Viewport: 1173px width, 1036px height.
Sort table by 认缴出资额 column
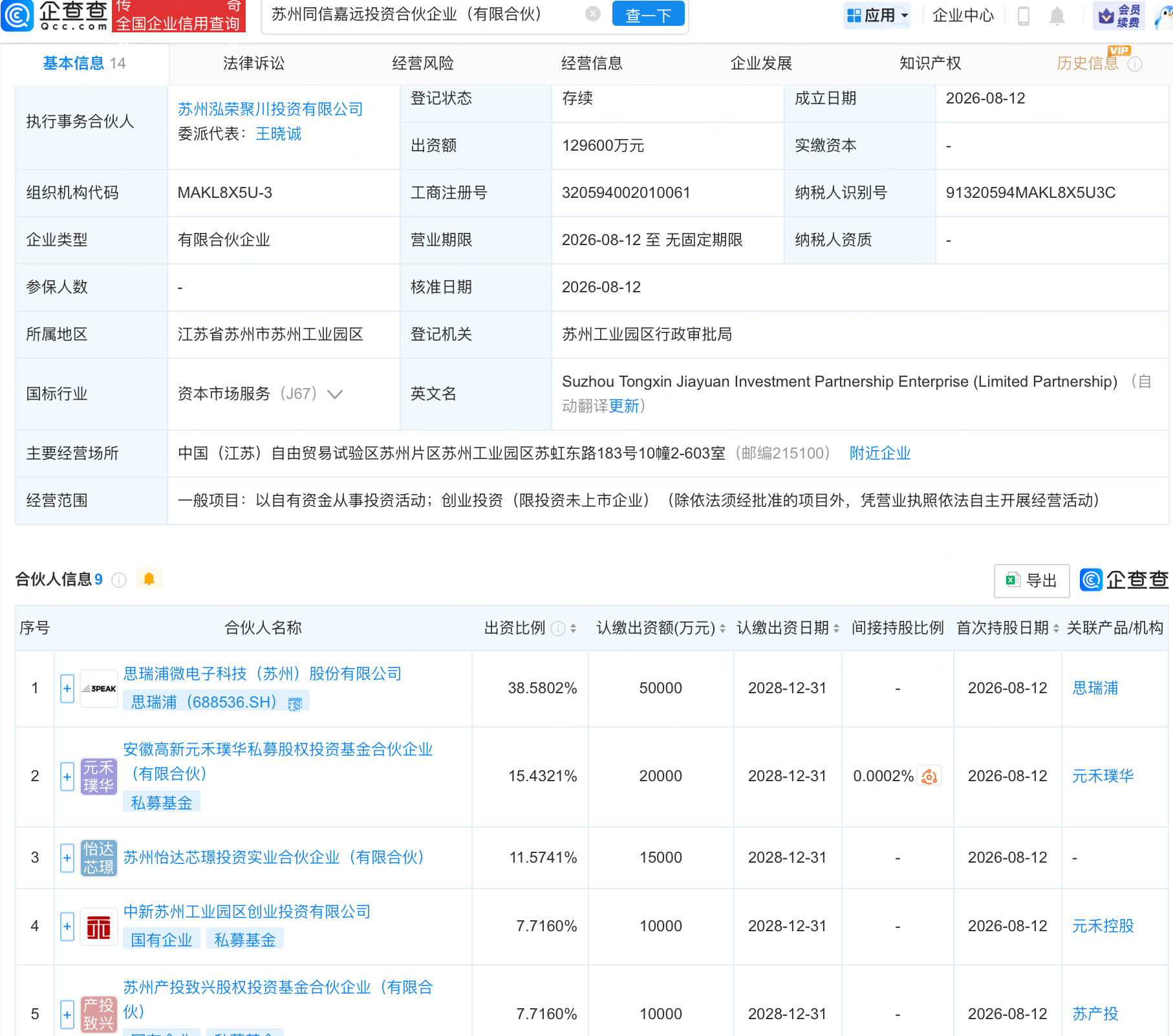[x=722, y=628]
